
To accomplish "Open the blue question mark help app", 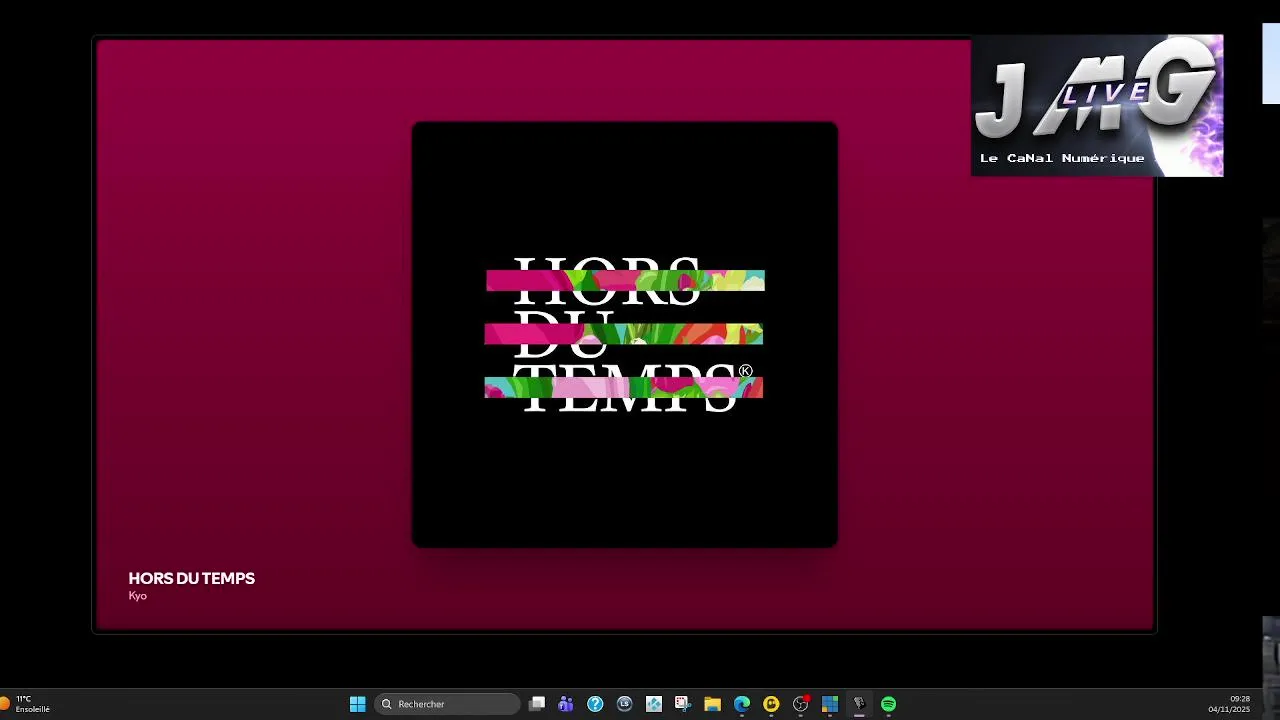I will (595, 704).
